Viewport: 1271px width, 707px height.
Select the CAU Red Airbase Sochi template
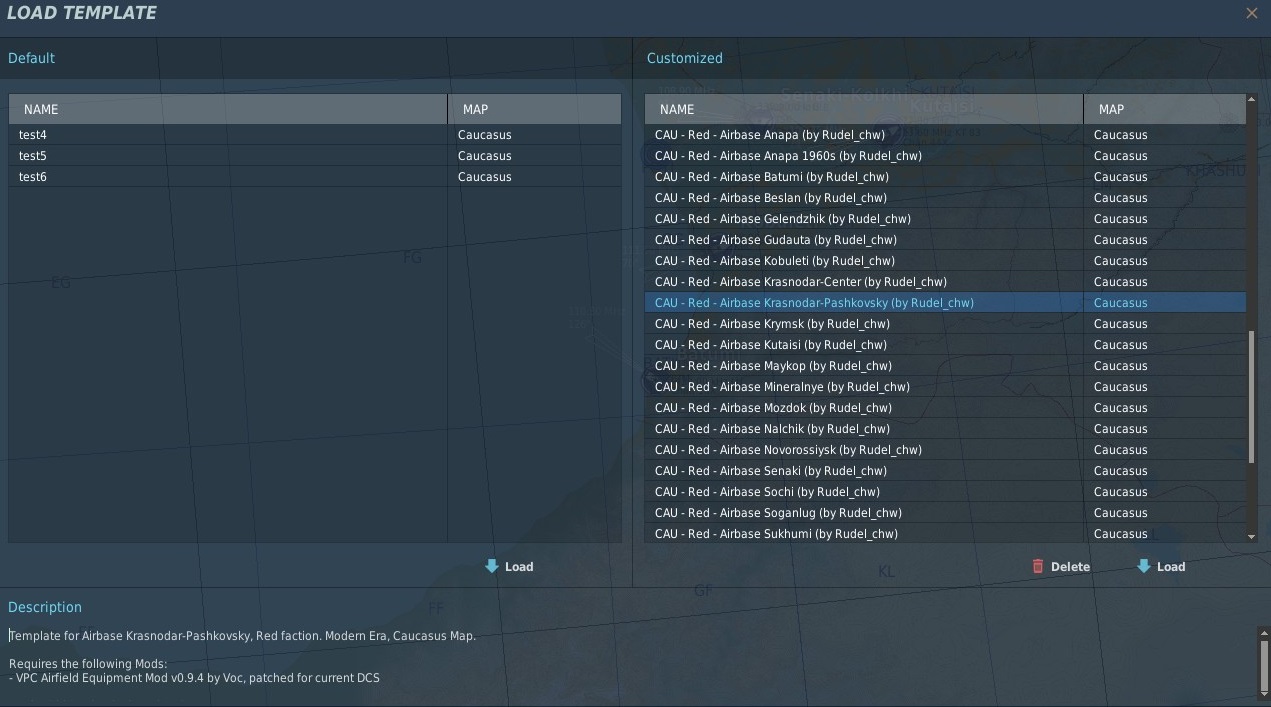point(800,491)
